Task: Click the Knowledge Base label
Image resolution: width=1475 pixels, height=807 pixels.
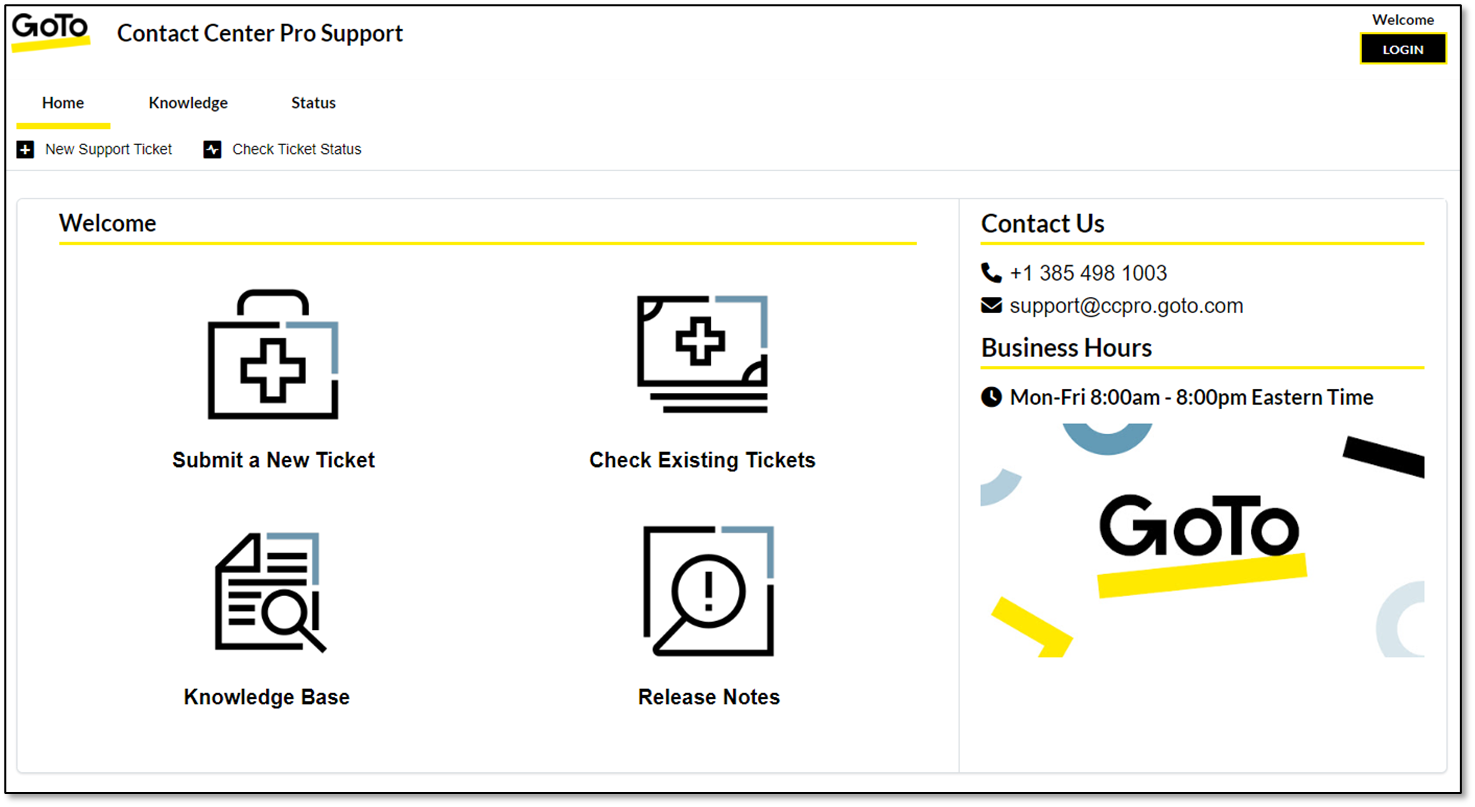Action: (x=267, y=697)
